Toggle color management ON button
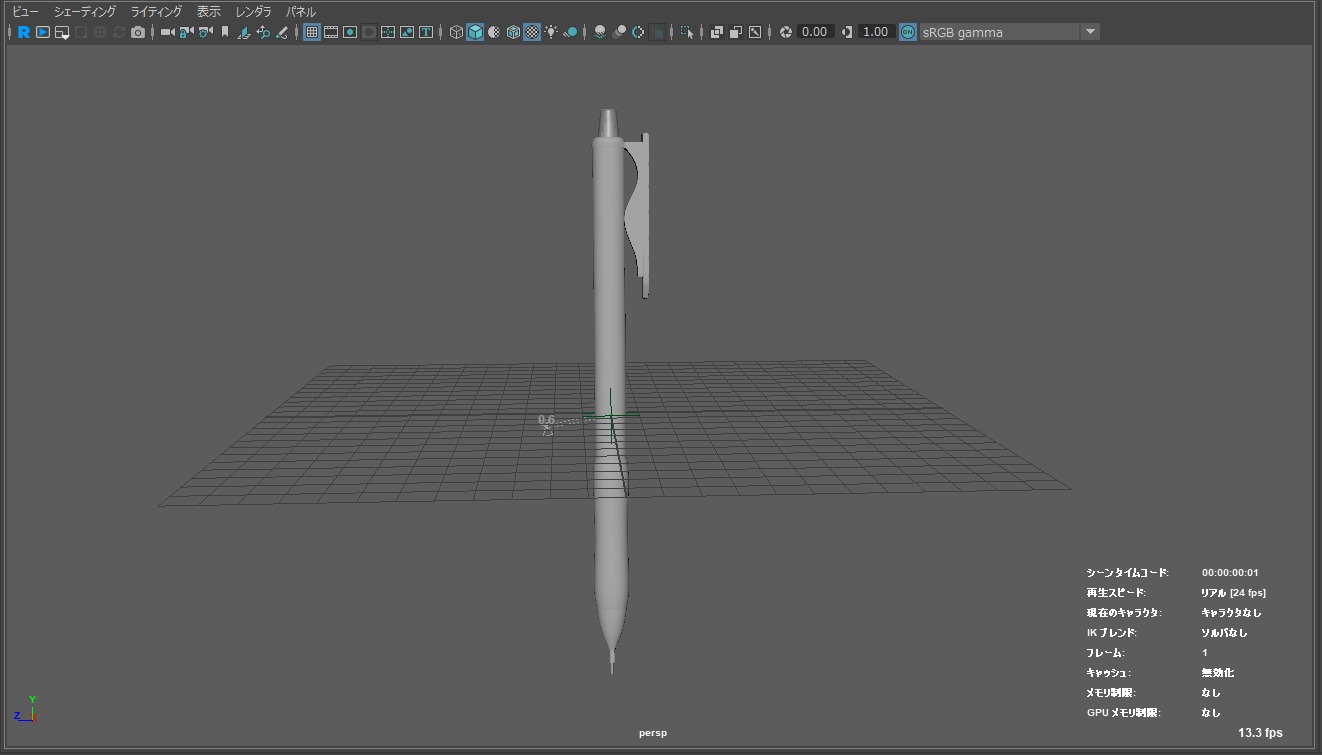 click(907, 32)
